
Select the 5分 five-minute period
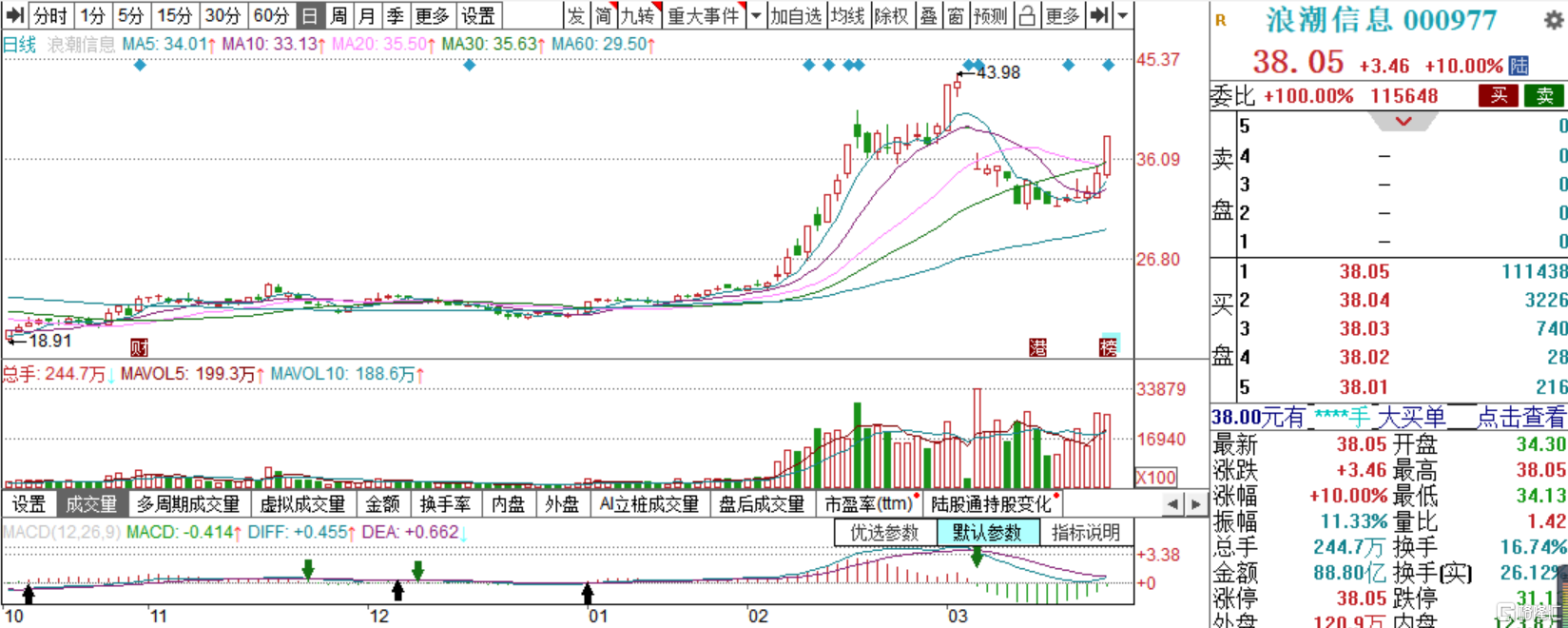point(130,15)
